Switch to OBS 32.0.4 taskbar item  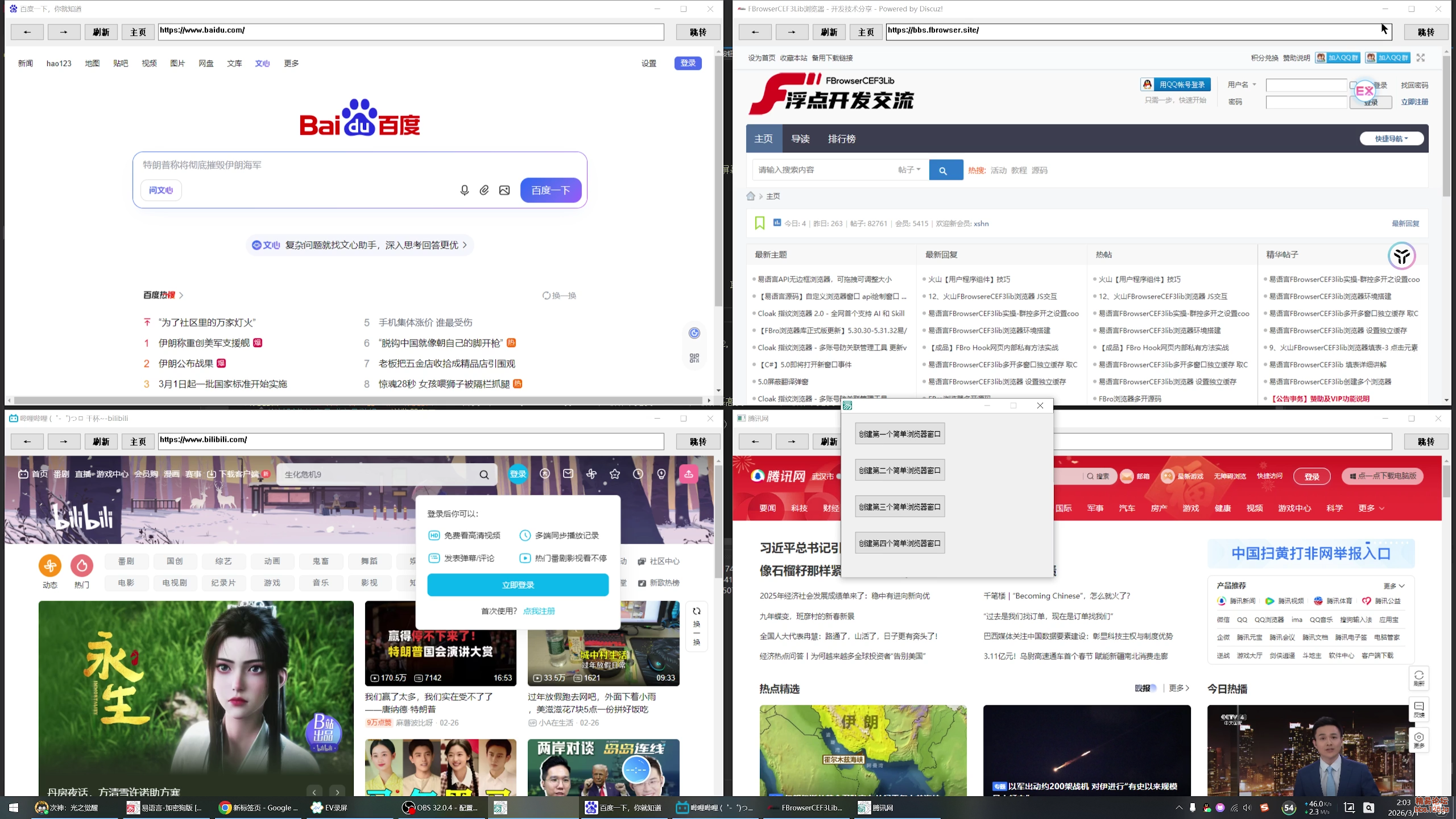click(x=441, y=808)
